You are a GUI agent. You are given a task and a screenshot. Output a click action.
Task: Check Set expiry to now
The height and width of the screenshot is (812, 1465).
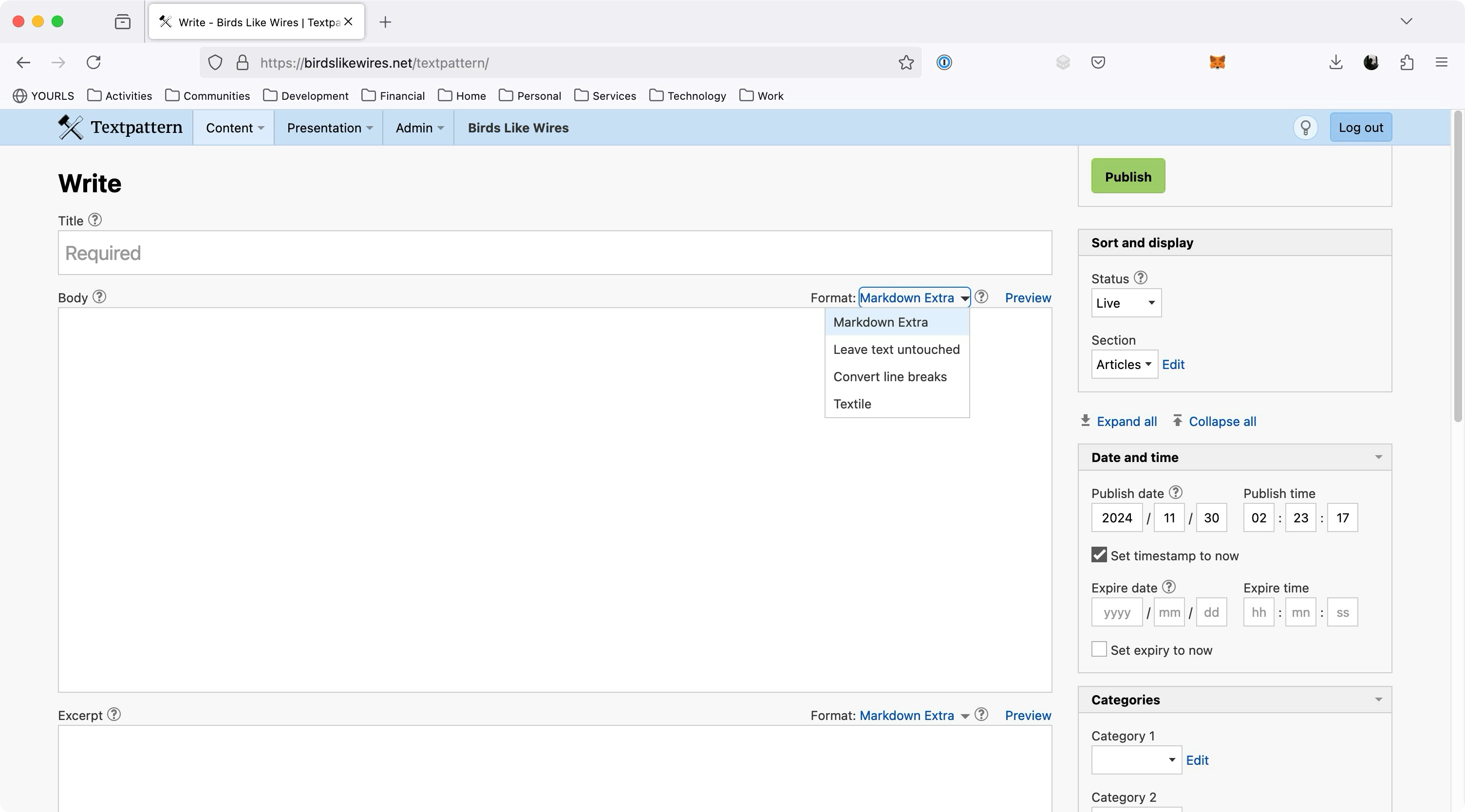pos(1099,649)
